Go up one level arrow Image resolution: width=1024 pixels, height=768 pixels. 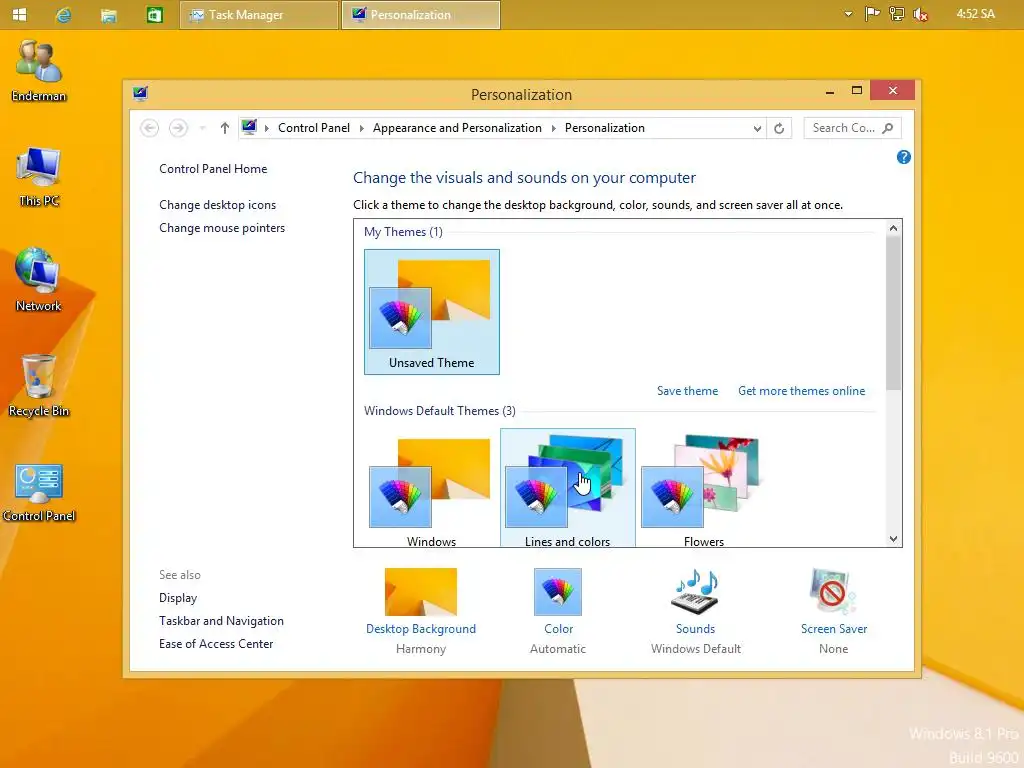(x=225, y=128)
